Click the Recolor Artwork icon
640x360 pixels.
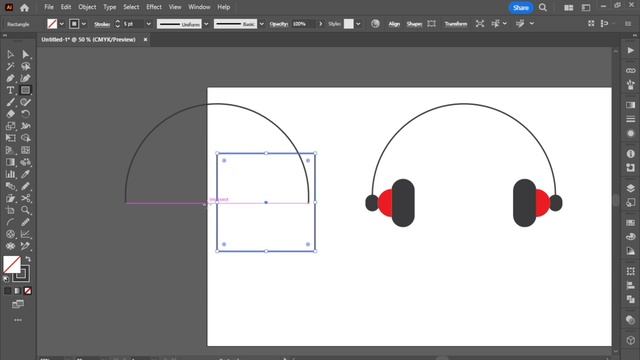click(x=375, y=24)
